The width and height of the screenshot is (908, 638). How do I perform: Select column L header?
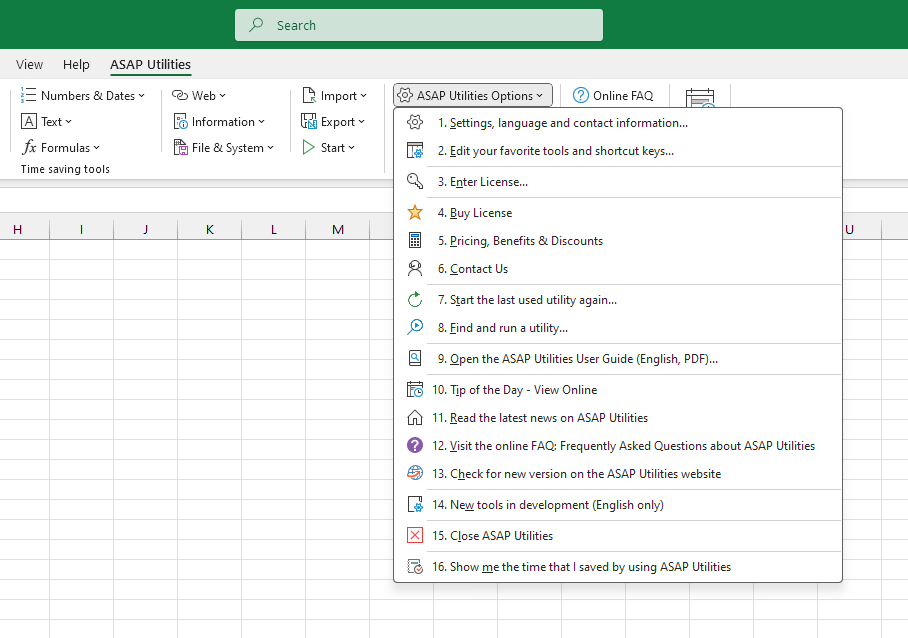coord(274,230)
